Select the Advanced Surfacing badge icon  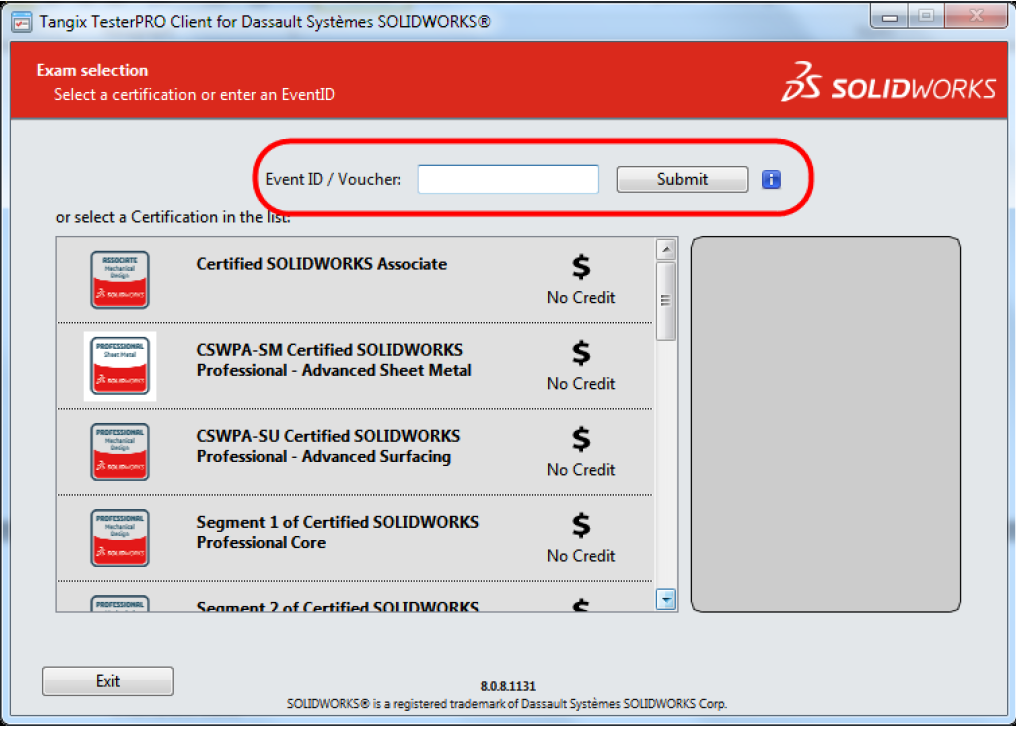pyautogui.click(x=120, y=452)
